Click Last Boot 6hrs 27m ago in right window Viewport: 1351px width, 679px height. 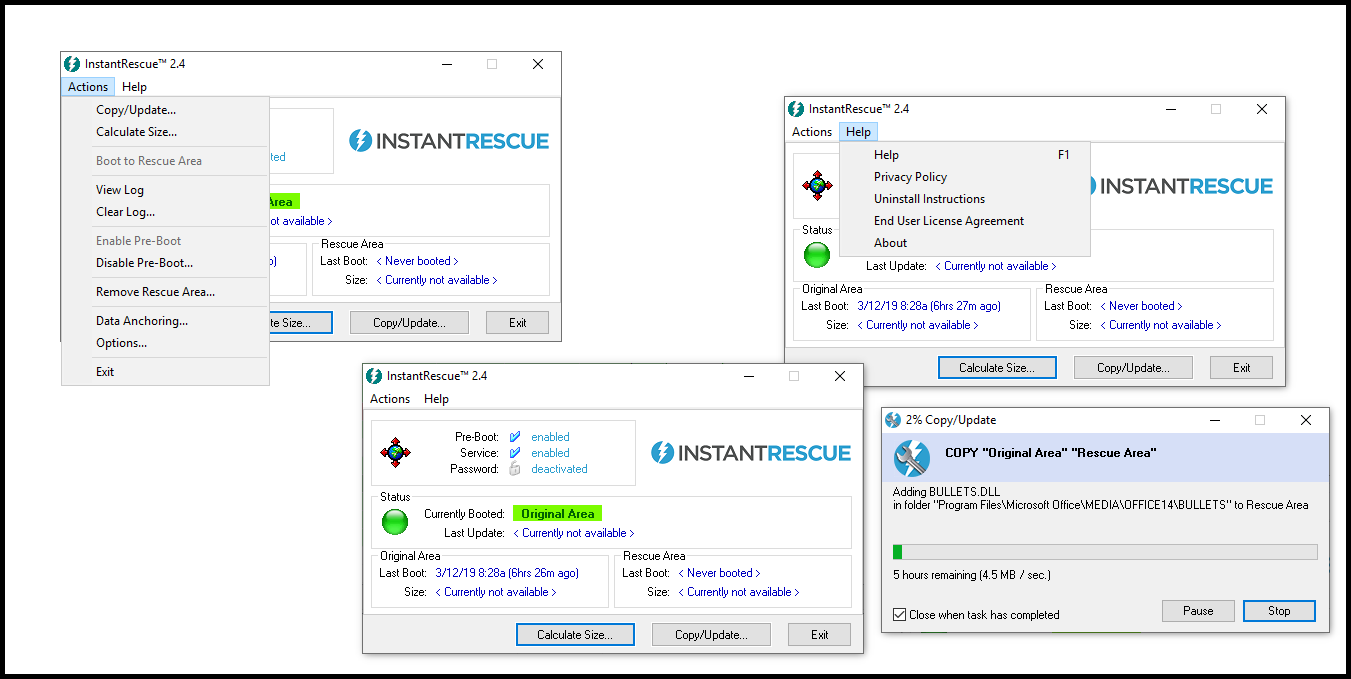click(x=929, y=306)
